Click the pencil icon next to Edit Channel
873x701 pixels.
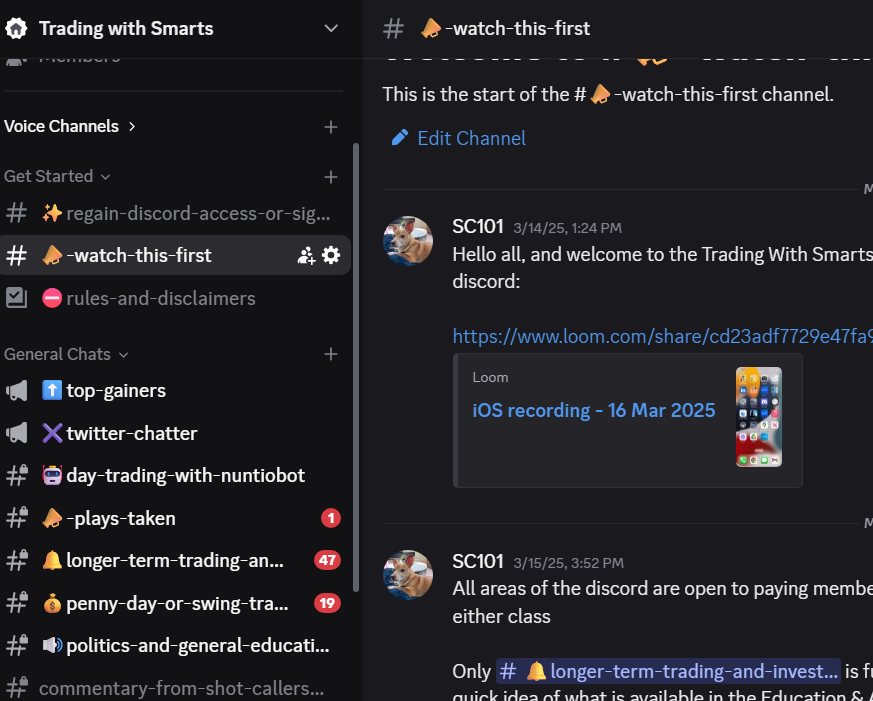tap(400, 138)
